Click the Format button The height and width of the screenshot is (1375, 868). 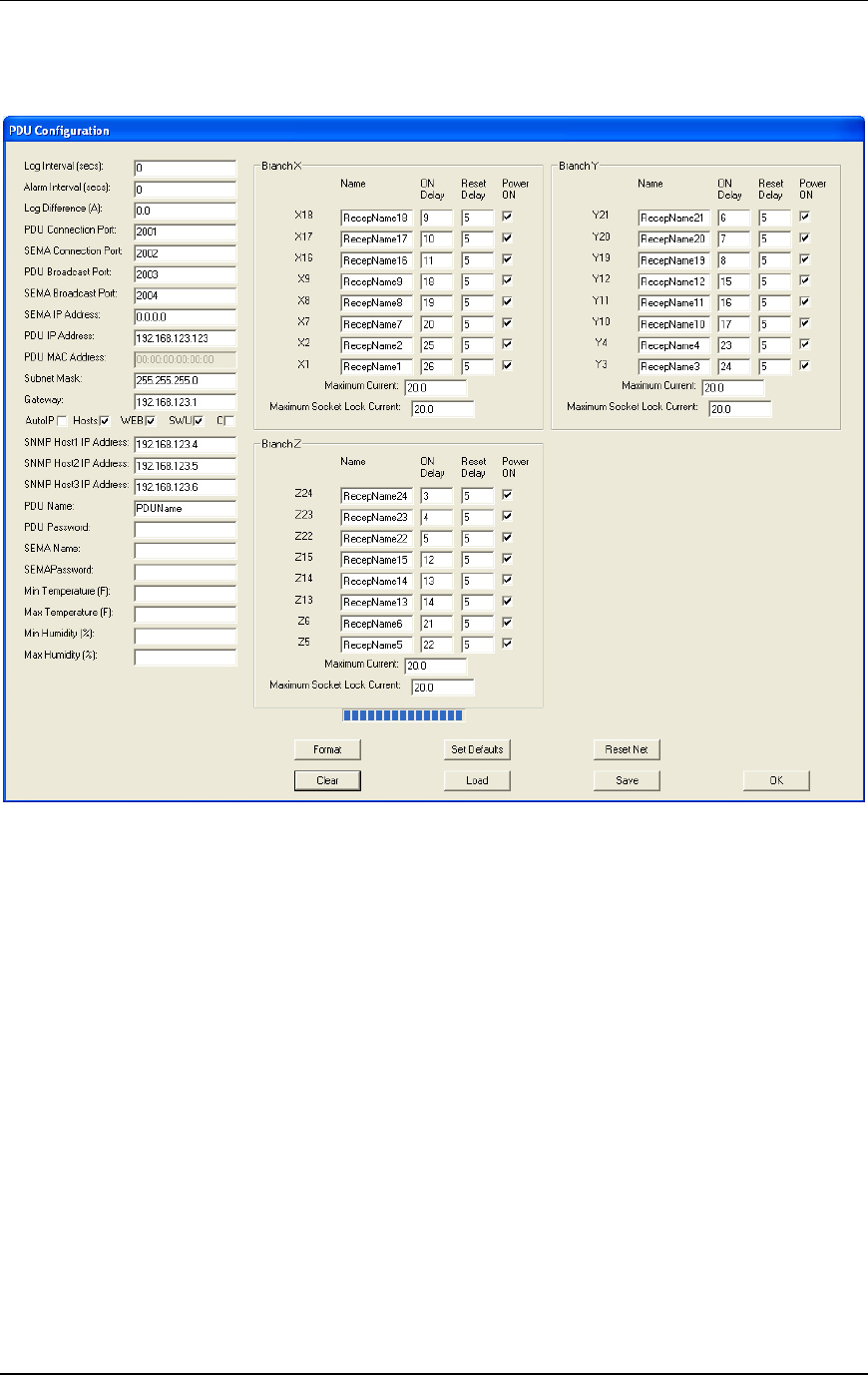pos(326,749)
